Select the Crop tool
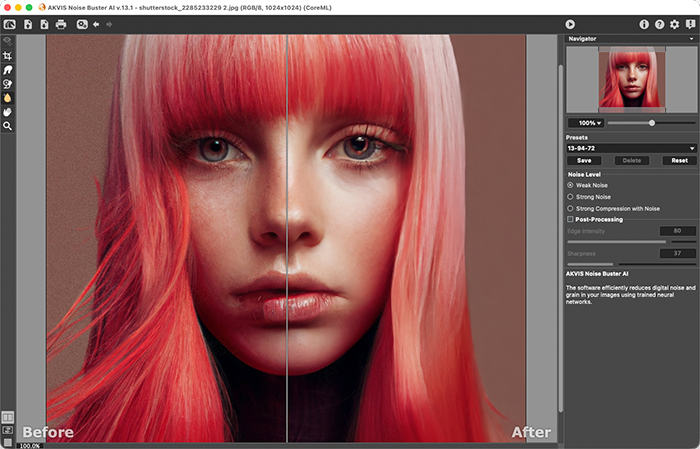700x449 pixels. point(8,56)
